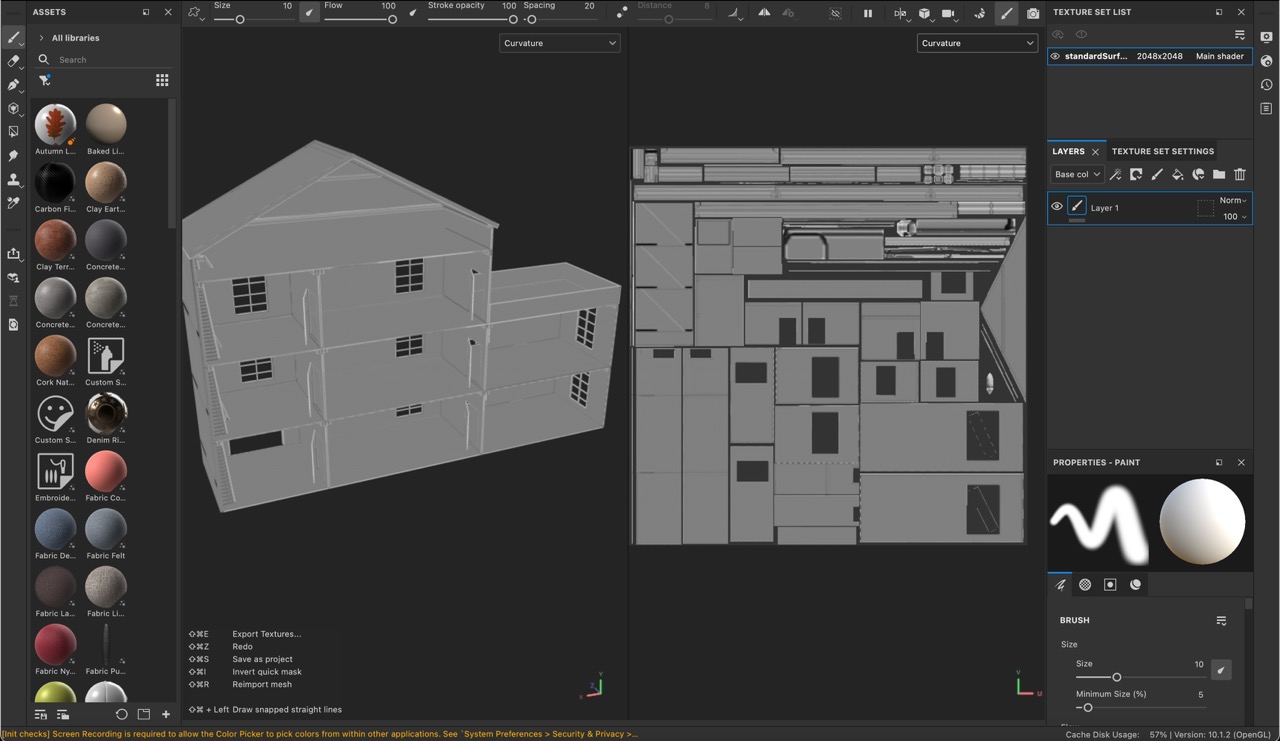Toggle visibility of standardSurface texture set

(1055, 56)
